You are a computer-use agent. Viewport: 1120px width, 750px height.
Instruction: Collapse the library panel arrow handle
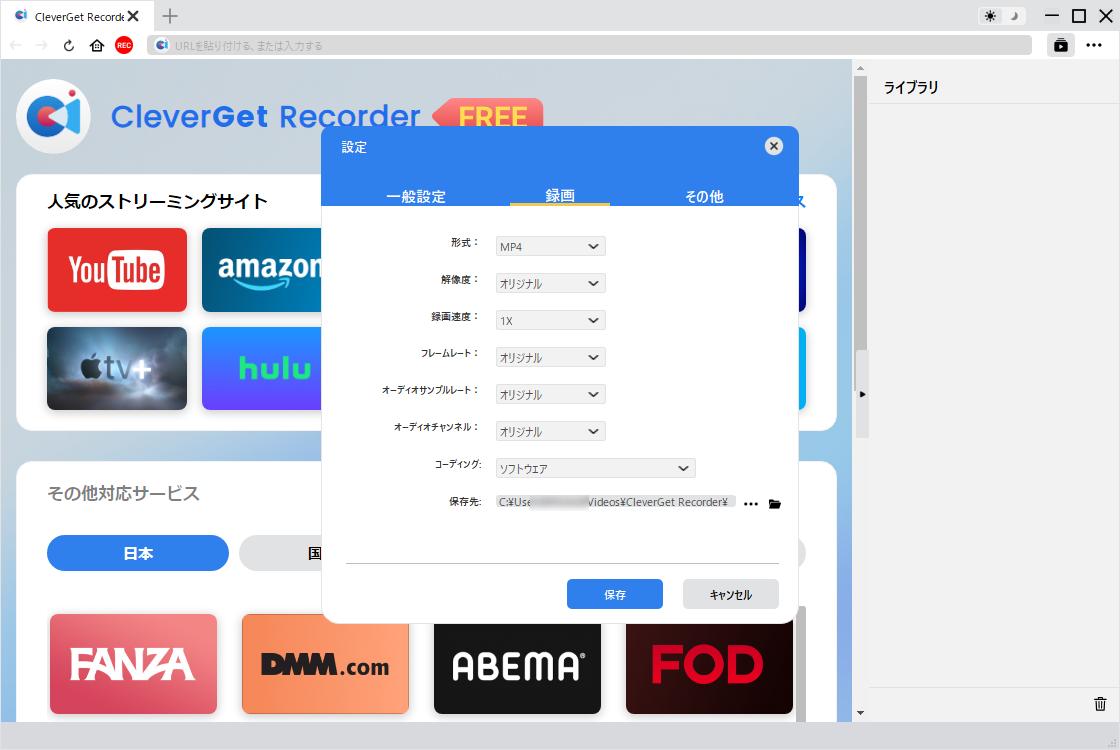[x=862, y=394]
